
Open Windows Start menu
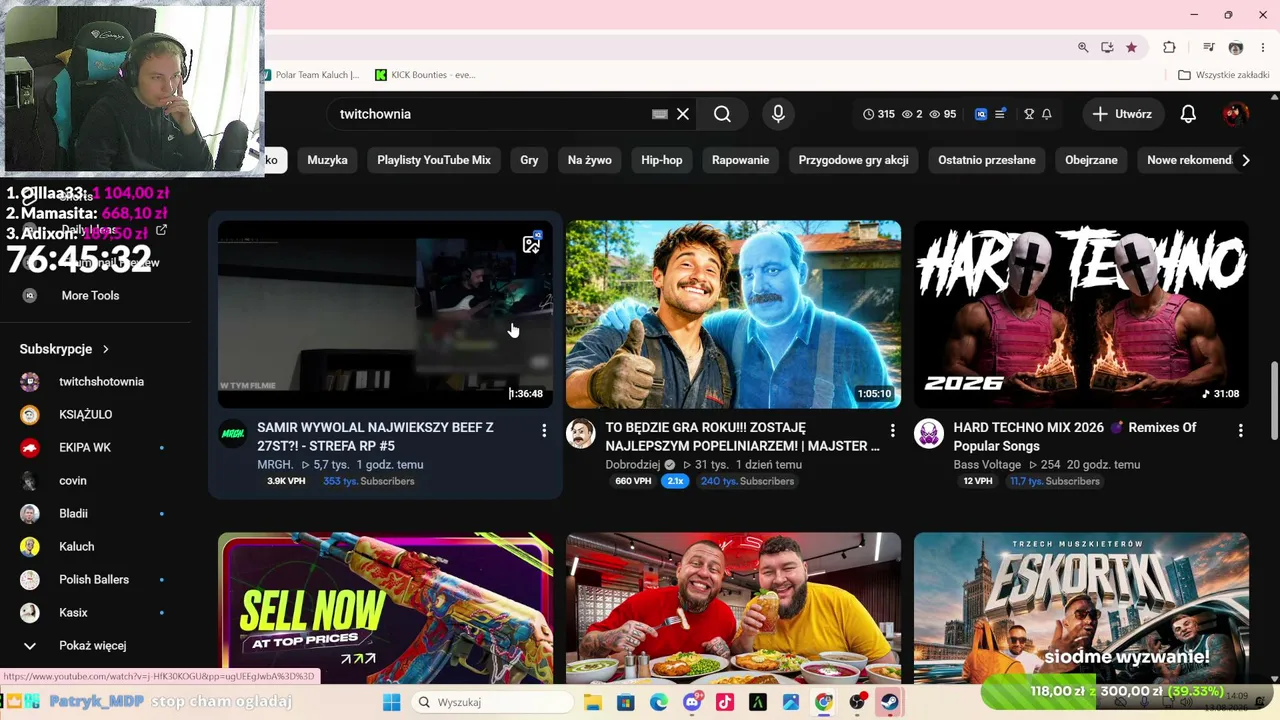click(x=391, y=702)
